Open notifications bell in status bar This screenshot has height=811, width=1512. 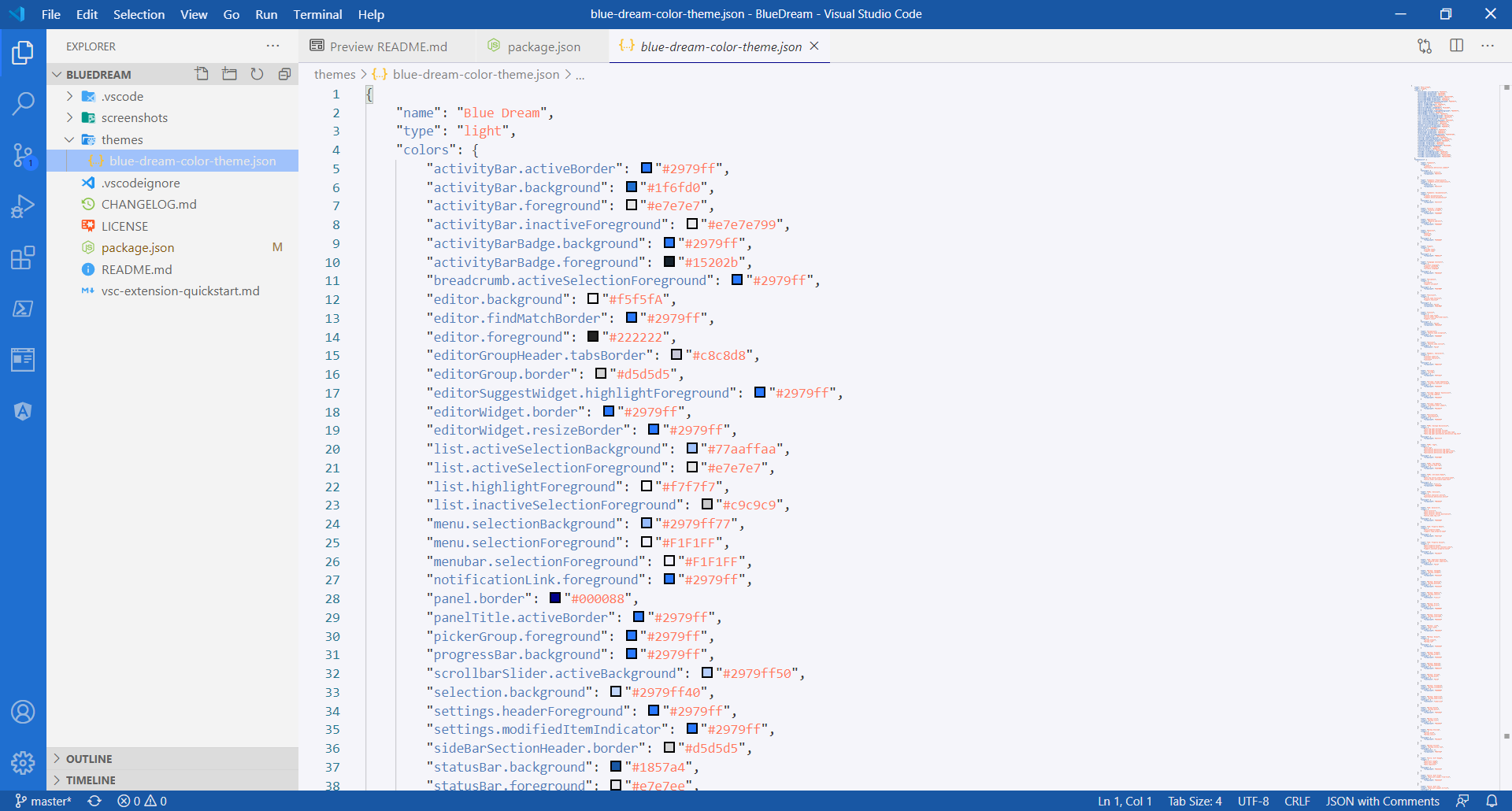[1492, 801]
